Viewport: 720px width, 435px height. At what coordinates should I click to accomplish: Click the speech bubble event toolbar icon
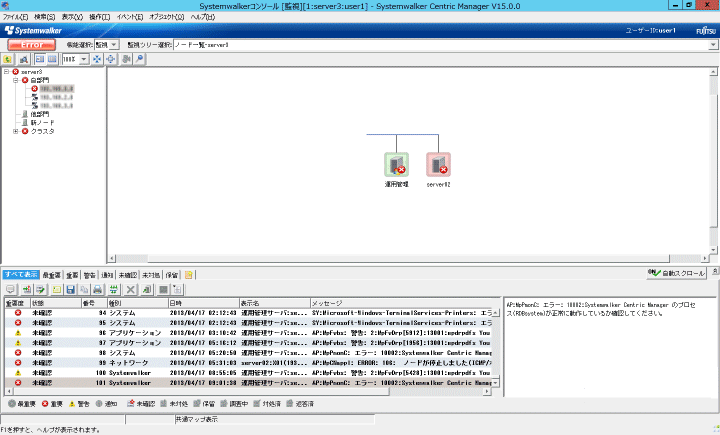coord(11,289)
